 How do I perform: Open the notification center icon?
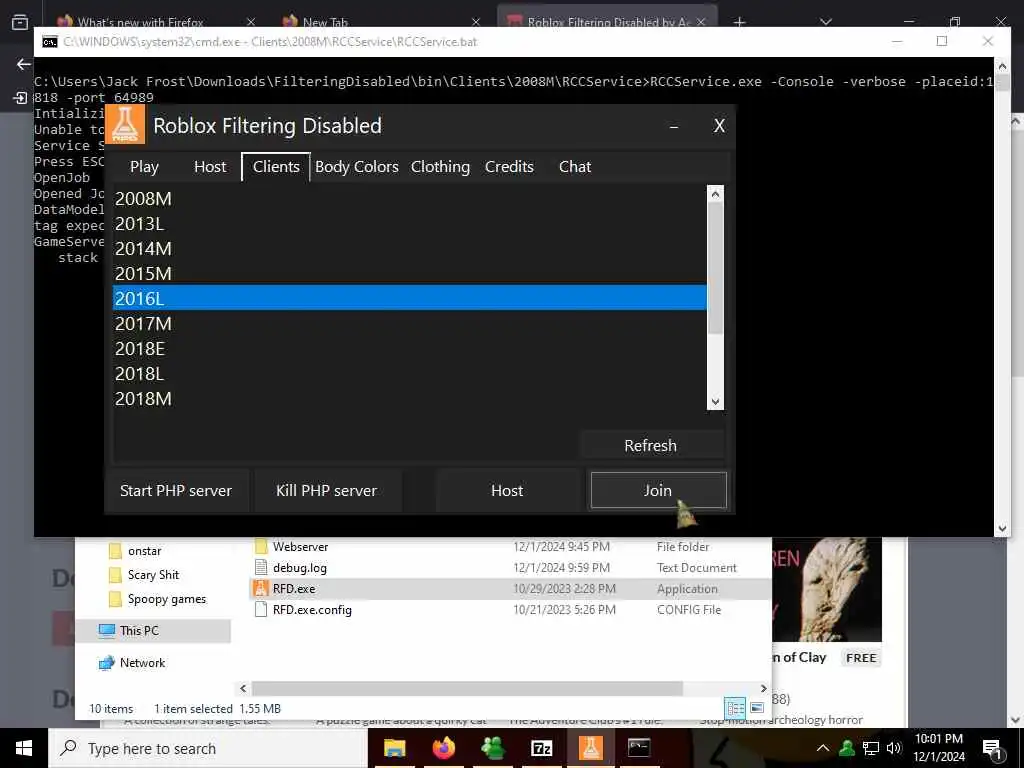992,748
